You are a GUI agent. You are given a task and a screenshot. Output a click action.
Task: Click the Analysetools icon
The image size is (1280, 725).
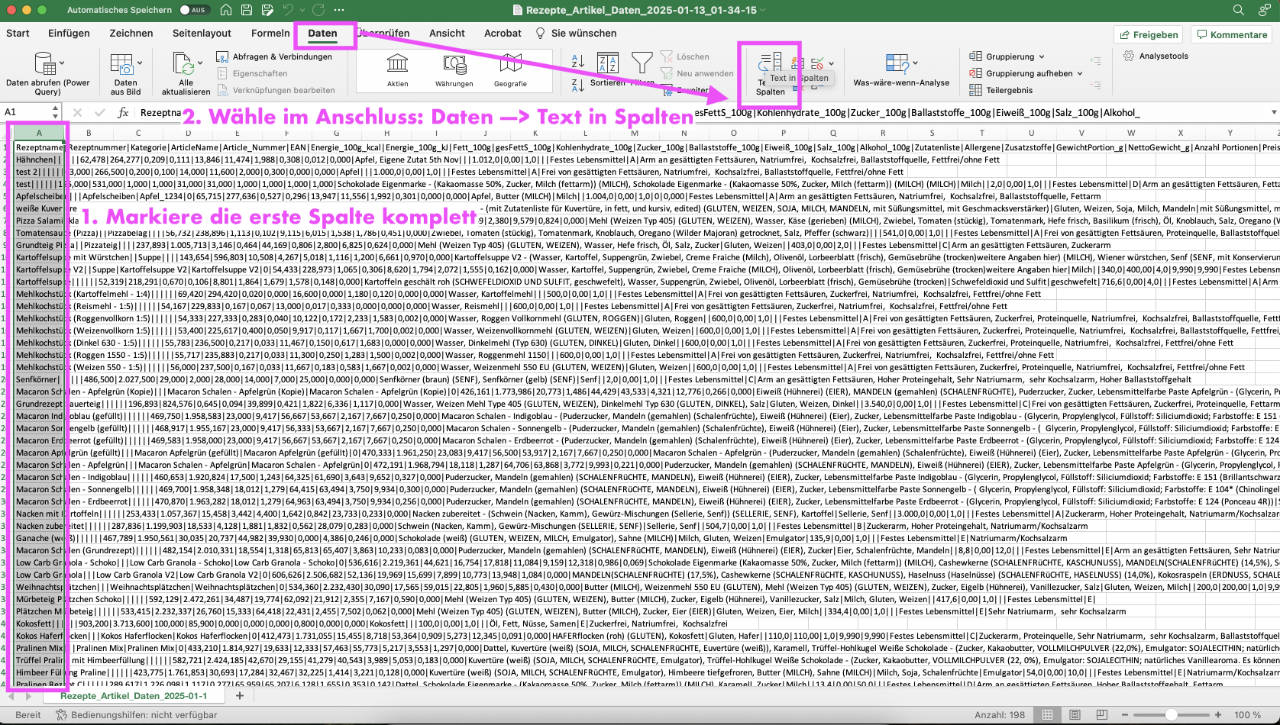[x=1156, y=57]
